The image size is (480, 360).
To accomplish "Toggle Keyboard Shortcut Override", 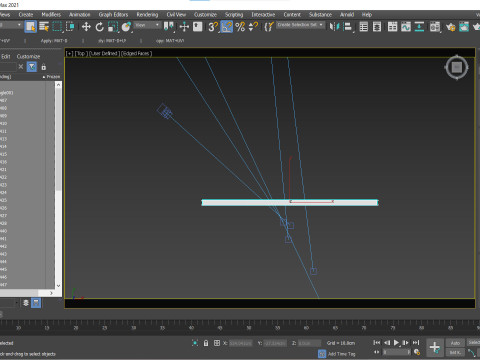I will click(x=198, y=27).
